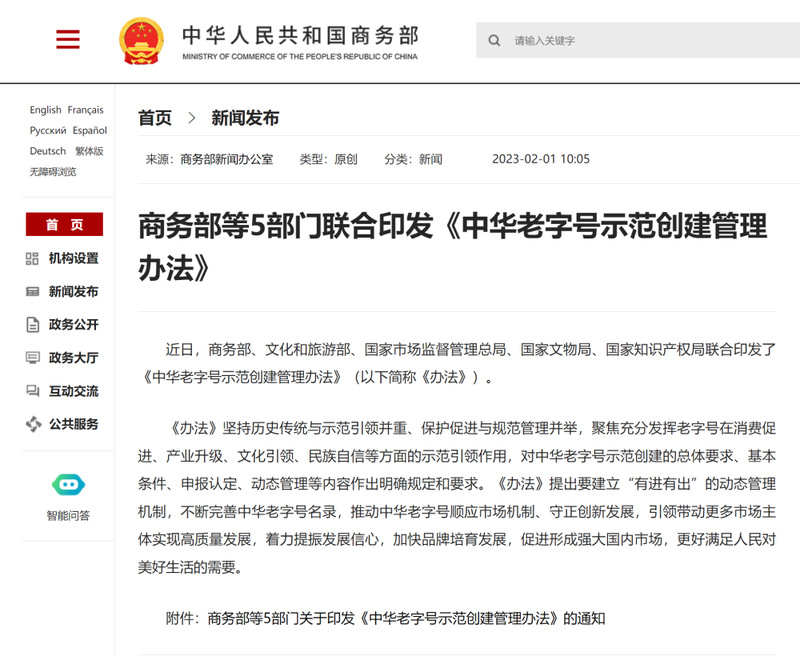800x656 pixels.
Task: Click the 机构设置 grid icon
Action: pyautogui.click(x=32, y=259)
